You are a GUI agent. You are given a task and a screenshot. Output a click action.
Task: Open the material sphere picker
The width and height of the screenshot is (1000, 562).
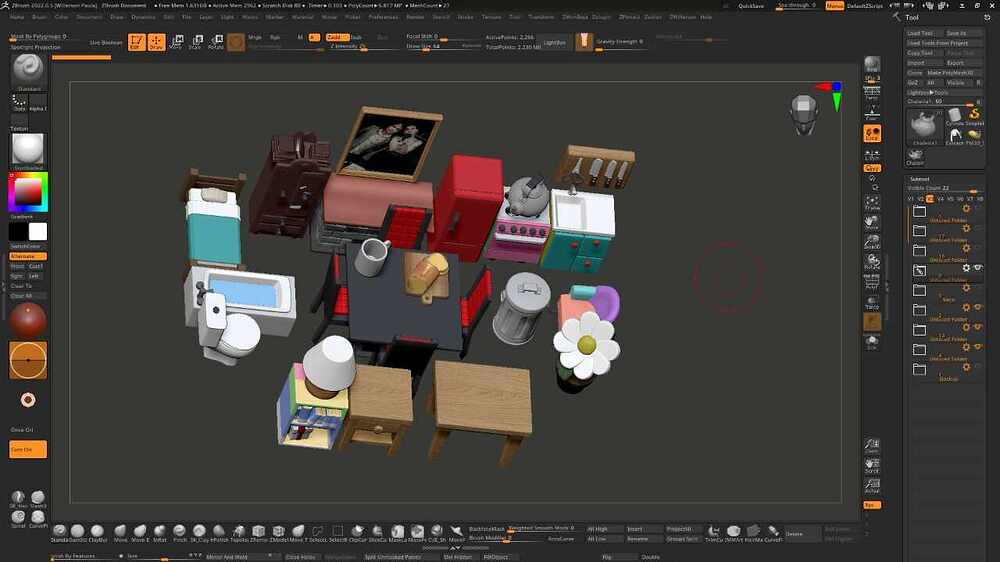pos(28,149)
